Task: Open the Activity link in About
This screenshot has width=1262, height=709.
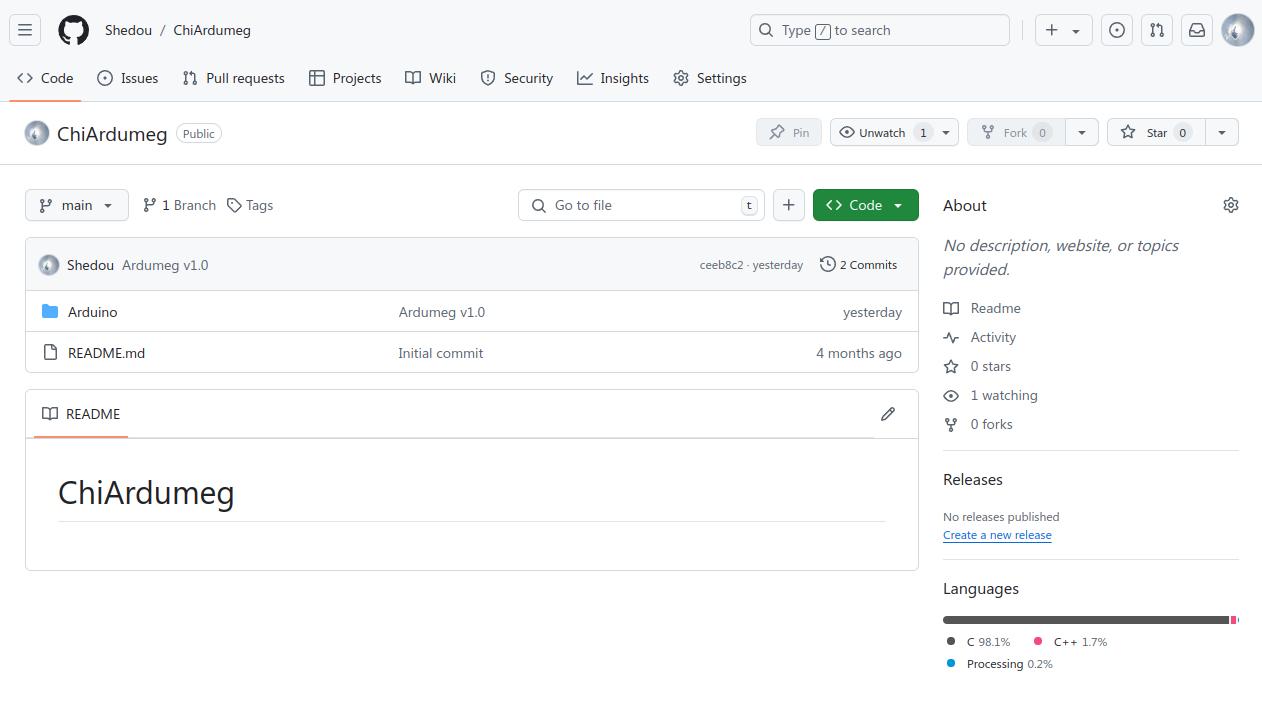Action: pyautogui.click(x=979, y=337)
